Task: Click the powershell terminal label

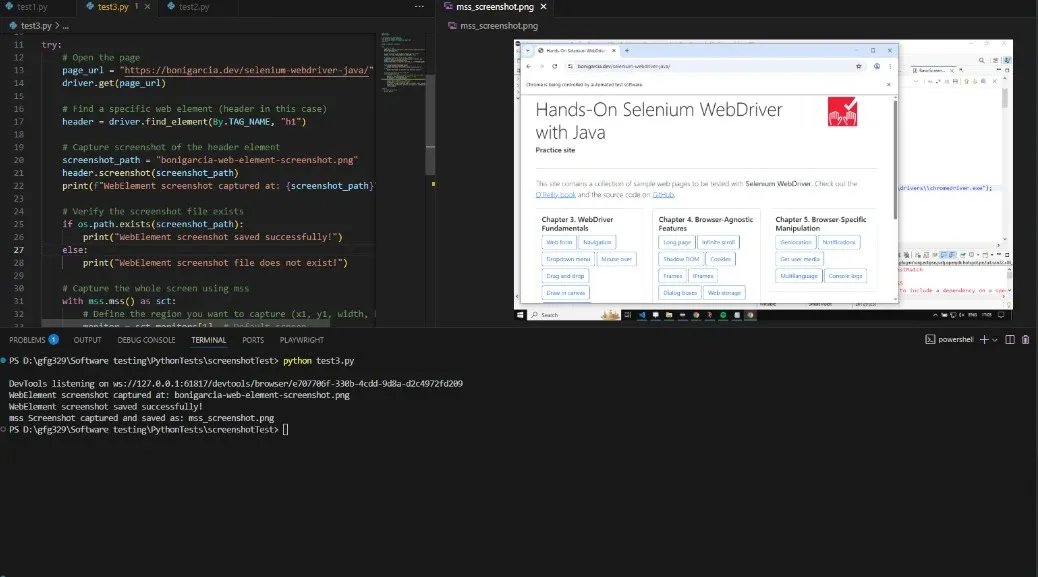Action: 956,339
